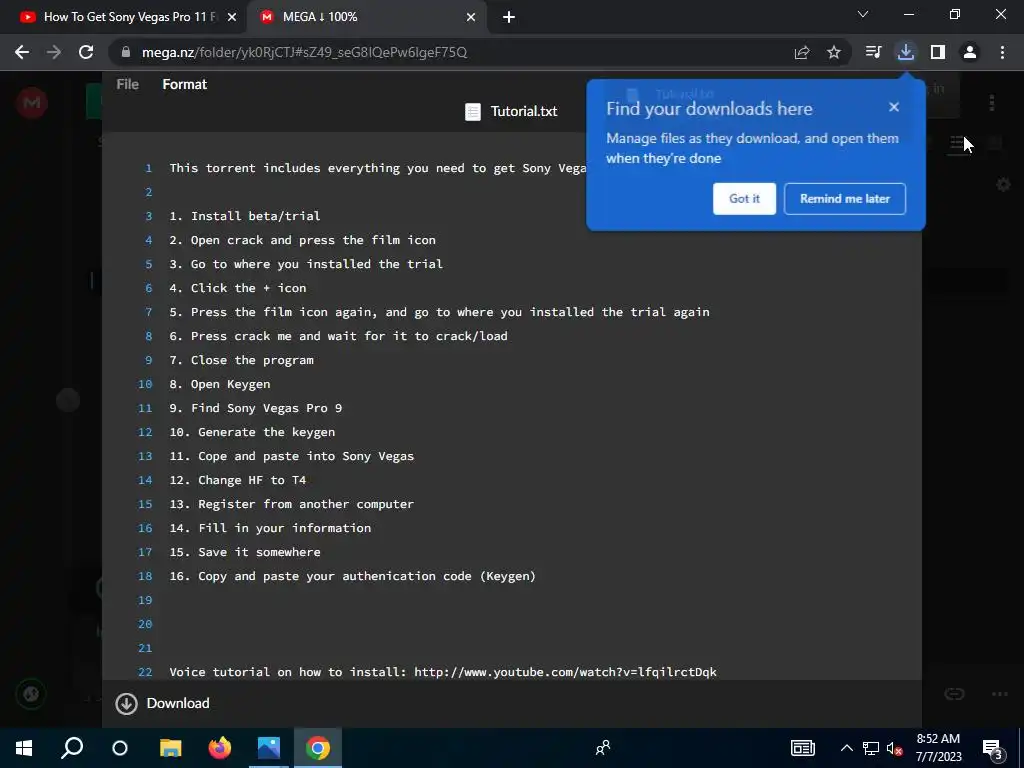The image size is (1024, 768).
Task: Open Cortana circle on taskbar
Action: [x=120, y=748]
